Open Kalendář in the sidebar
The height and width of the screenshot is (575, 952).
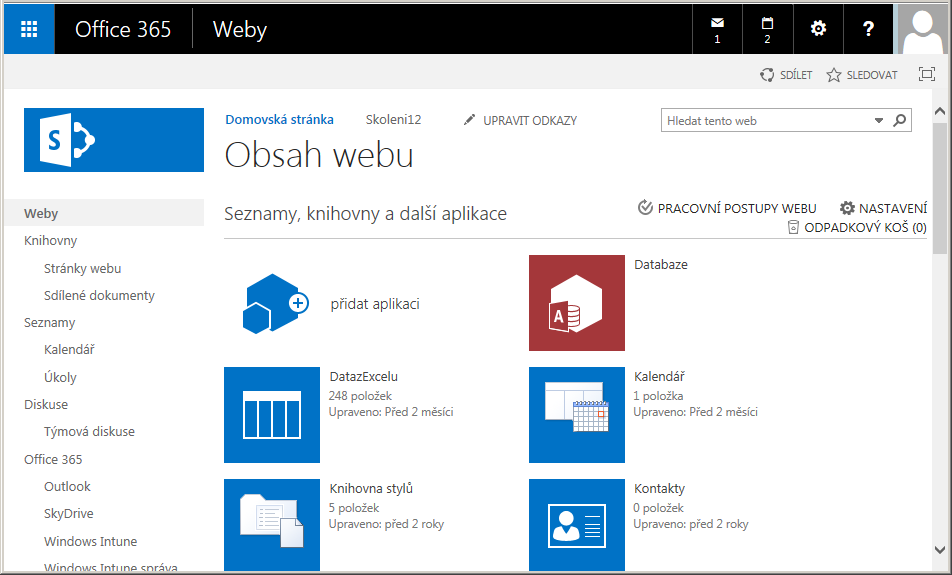click(x=69, y=349)
